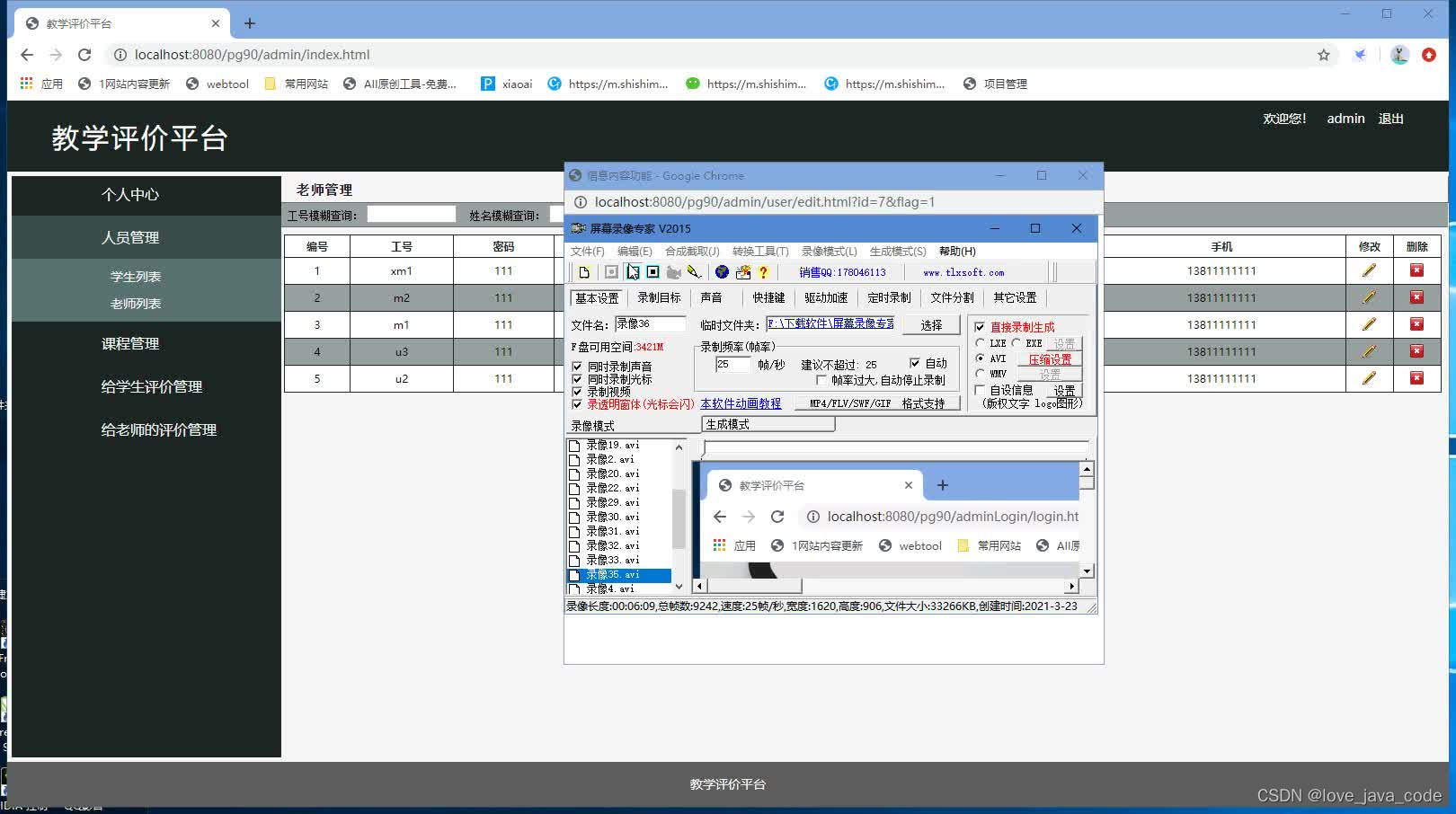This screenshot has width=1456, height=814.
Task: Open the 本软件动画教程 tutorial link
Action: click(x=741, y=404)
